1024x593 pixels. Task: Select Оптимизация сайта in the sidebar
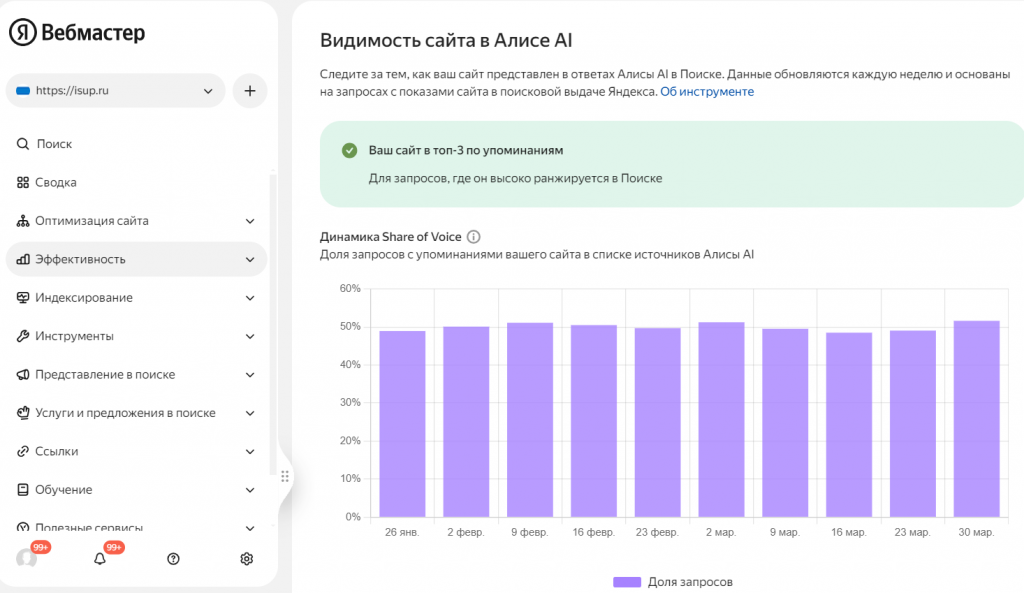point(92,221)
